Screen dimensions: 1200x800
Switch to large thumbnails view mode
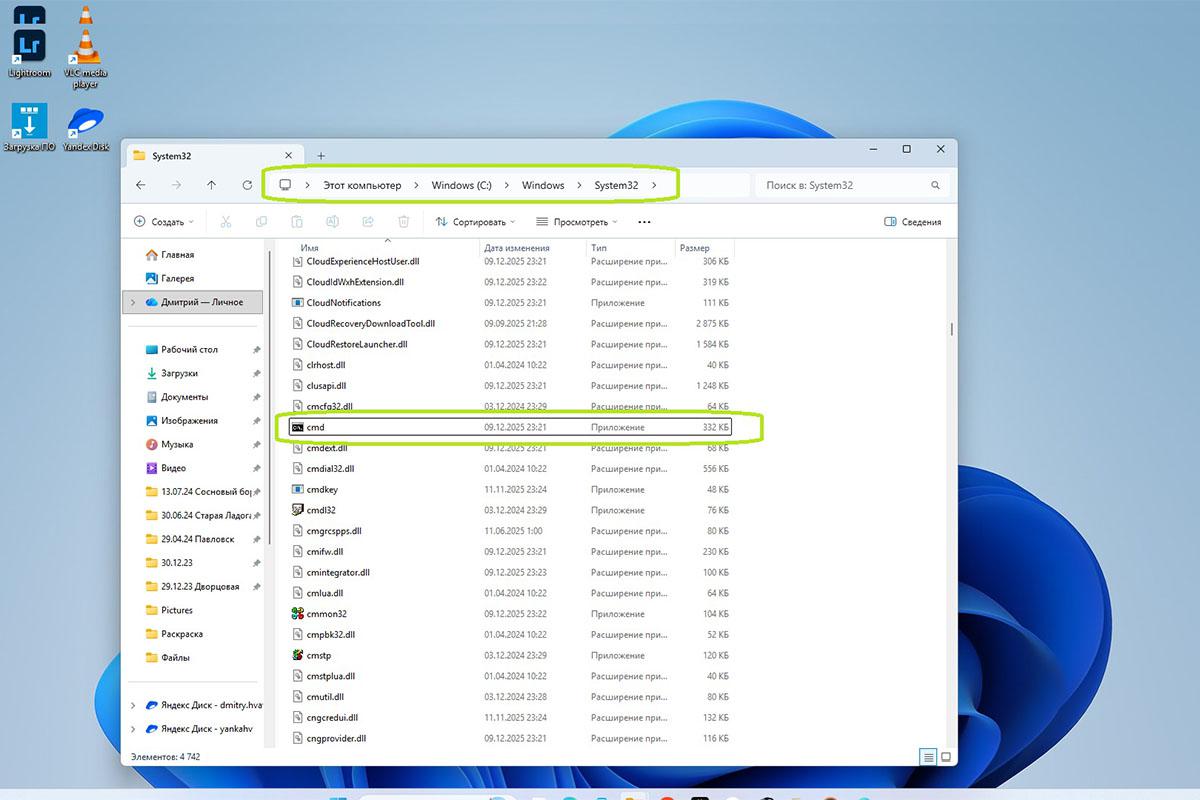(x=945, y=757)
